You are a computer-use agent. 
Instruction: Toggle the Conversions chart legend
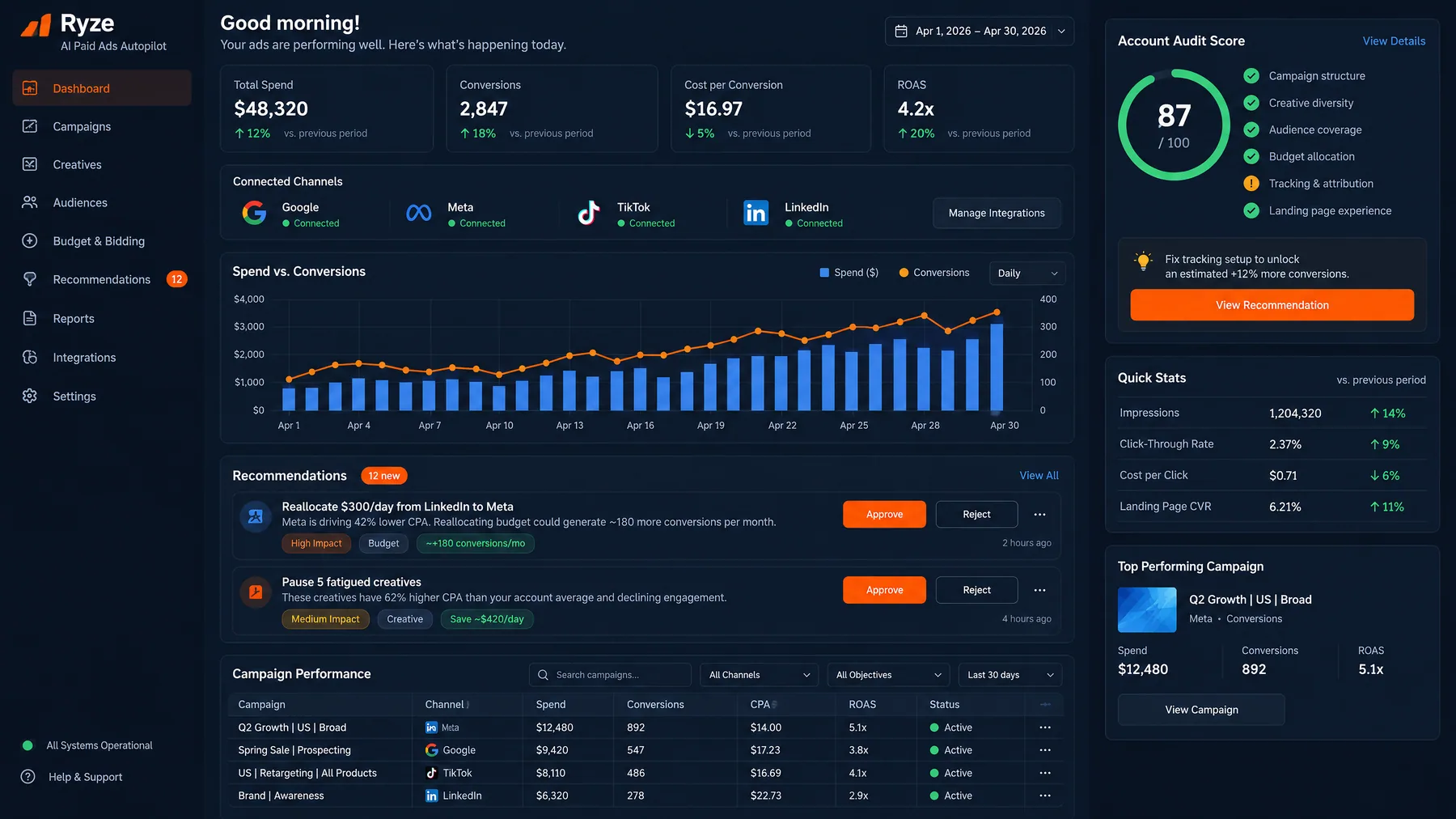934,273
